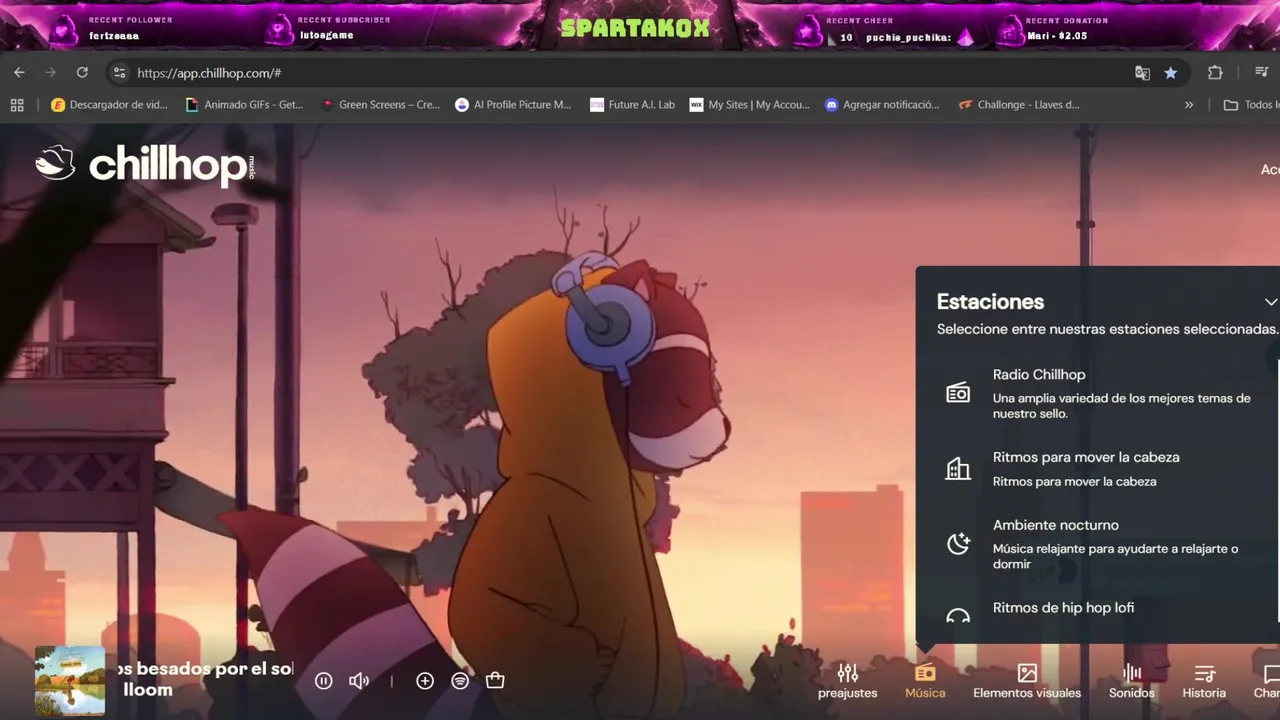Open the Google Translate page icon

pos(1142,73)
